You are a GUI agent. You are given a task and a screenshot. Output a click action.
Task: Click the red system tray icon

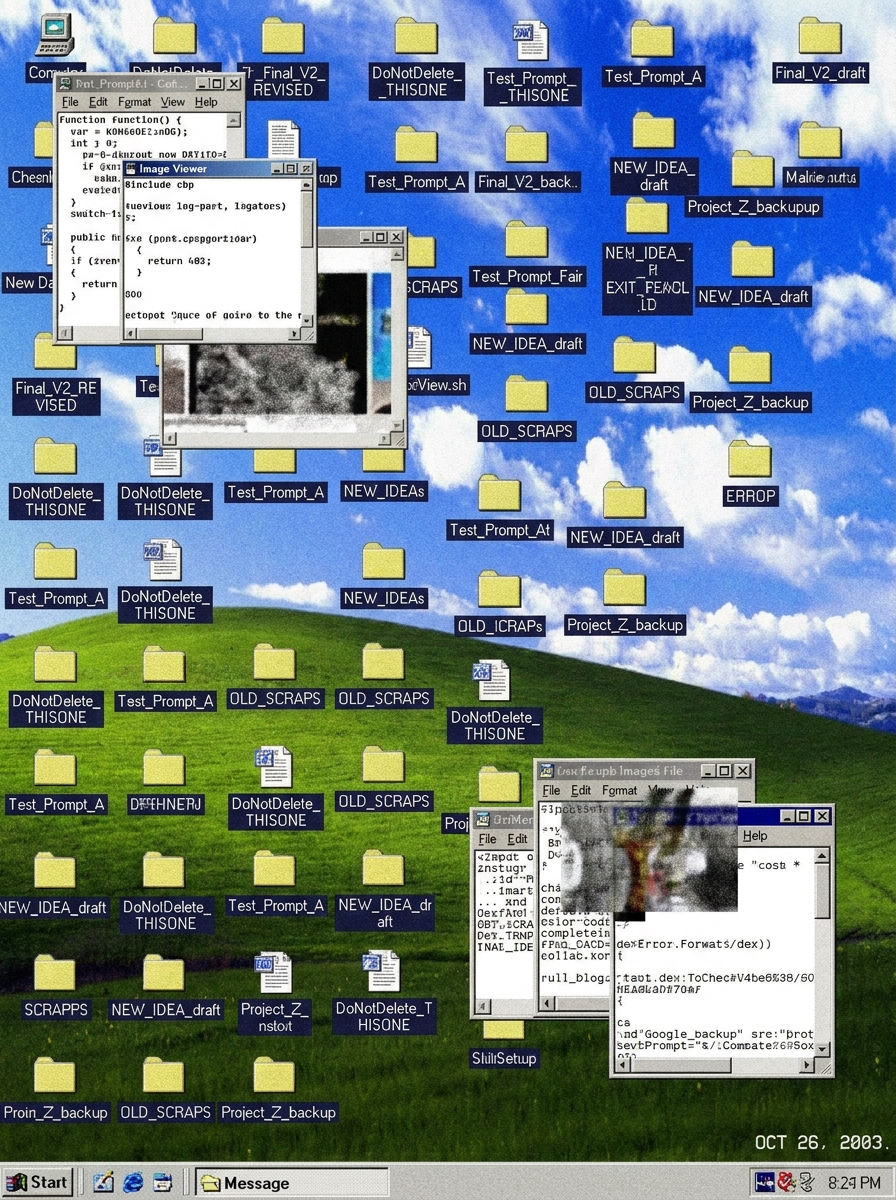(x=786, y=1183)
